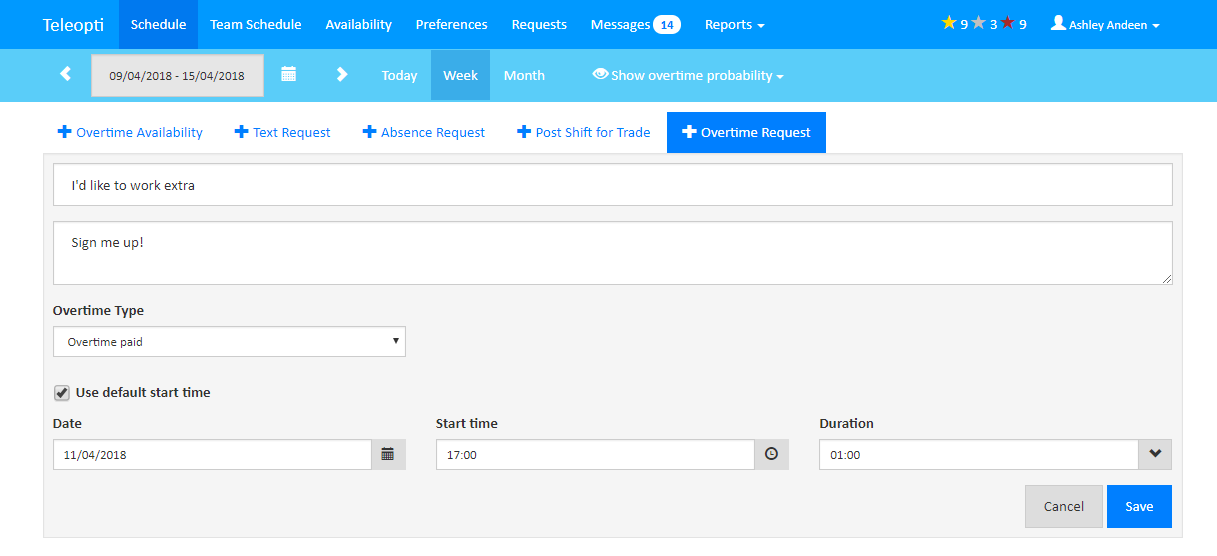The width and height of the screenshot is (1217, 556).
Task: Cancel the overtime request
Action: (1064, 506)
